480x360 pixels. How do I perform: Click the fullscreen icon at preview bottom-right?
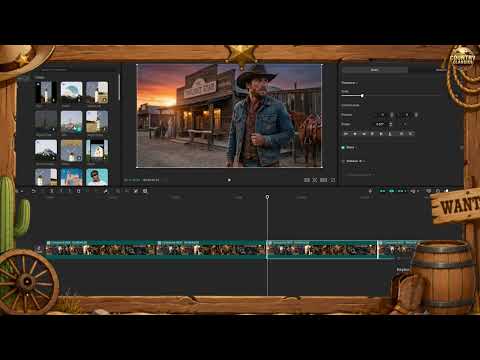click(x=333, y=180)
